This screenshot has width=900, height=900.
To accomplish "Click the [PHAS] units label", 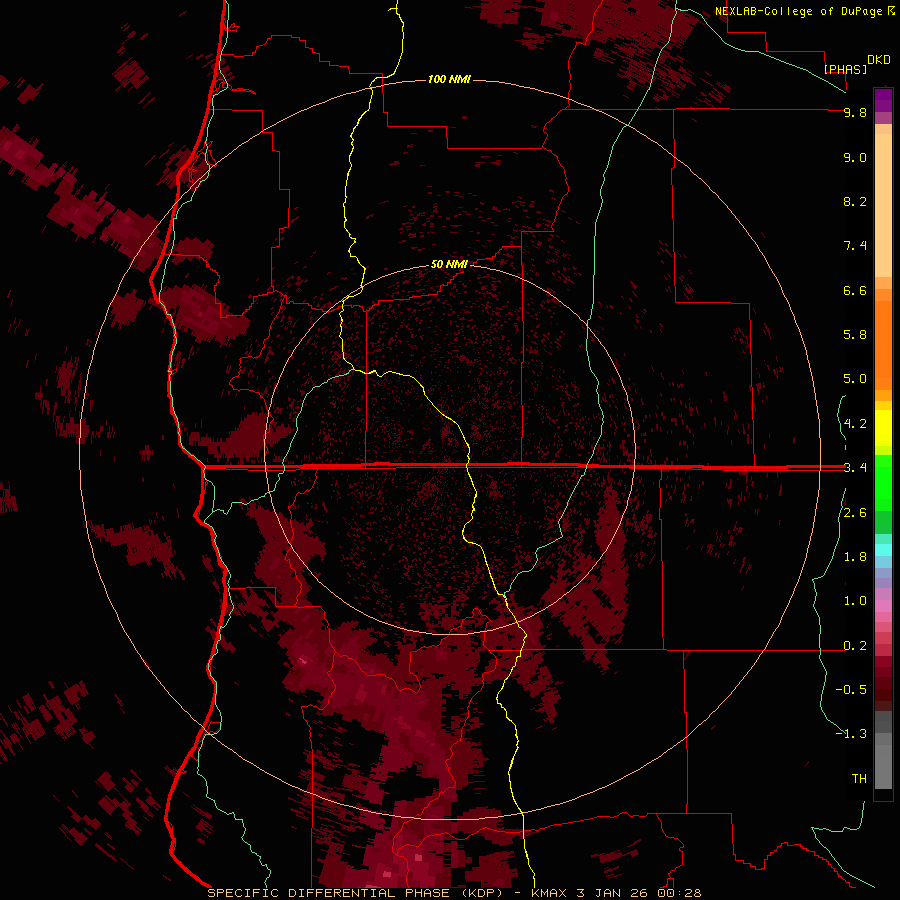I will (845, 69).
